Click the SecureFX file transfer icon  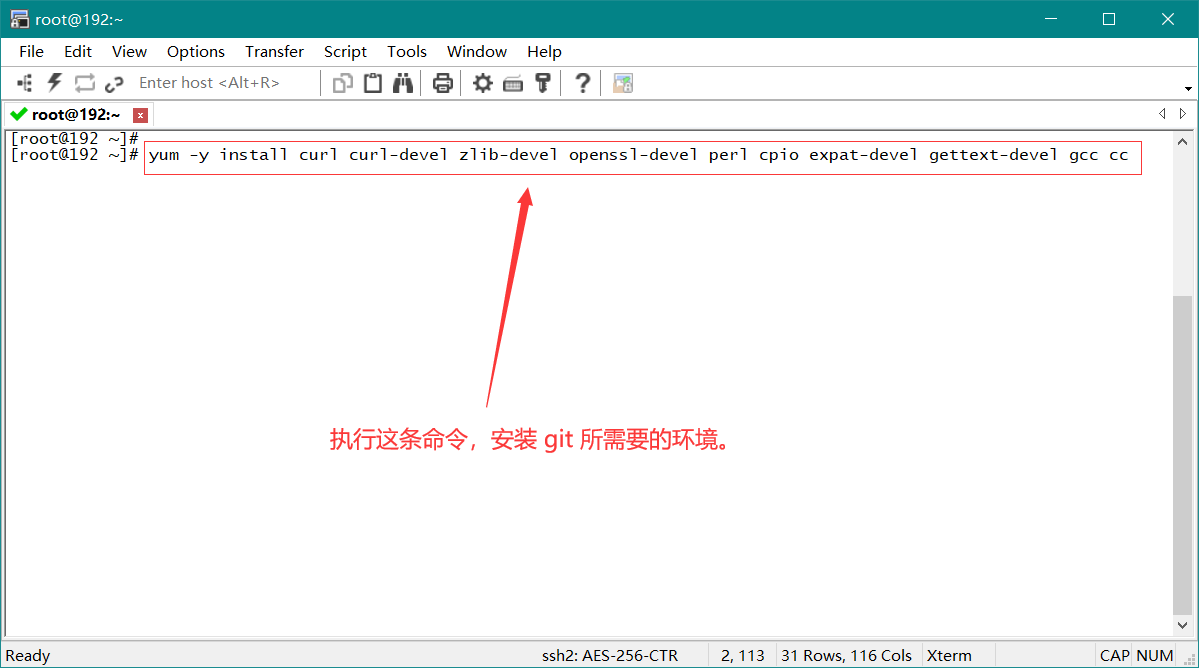[x=623, y=83]
